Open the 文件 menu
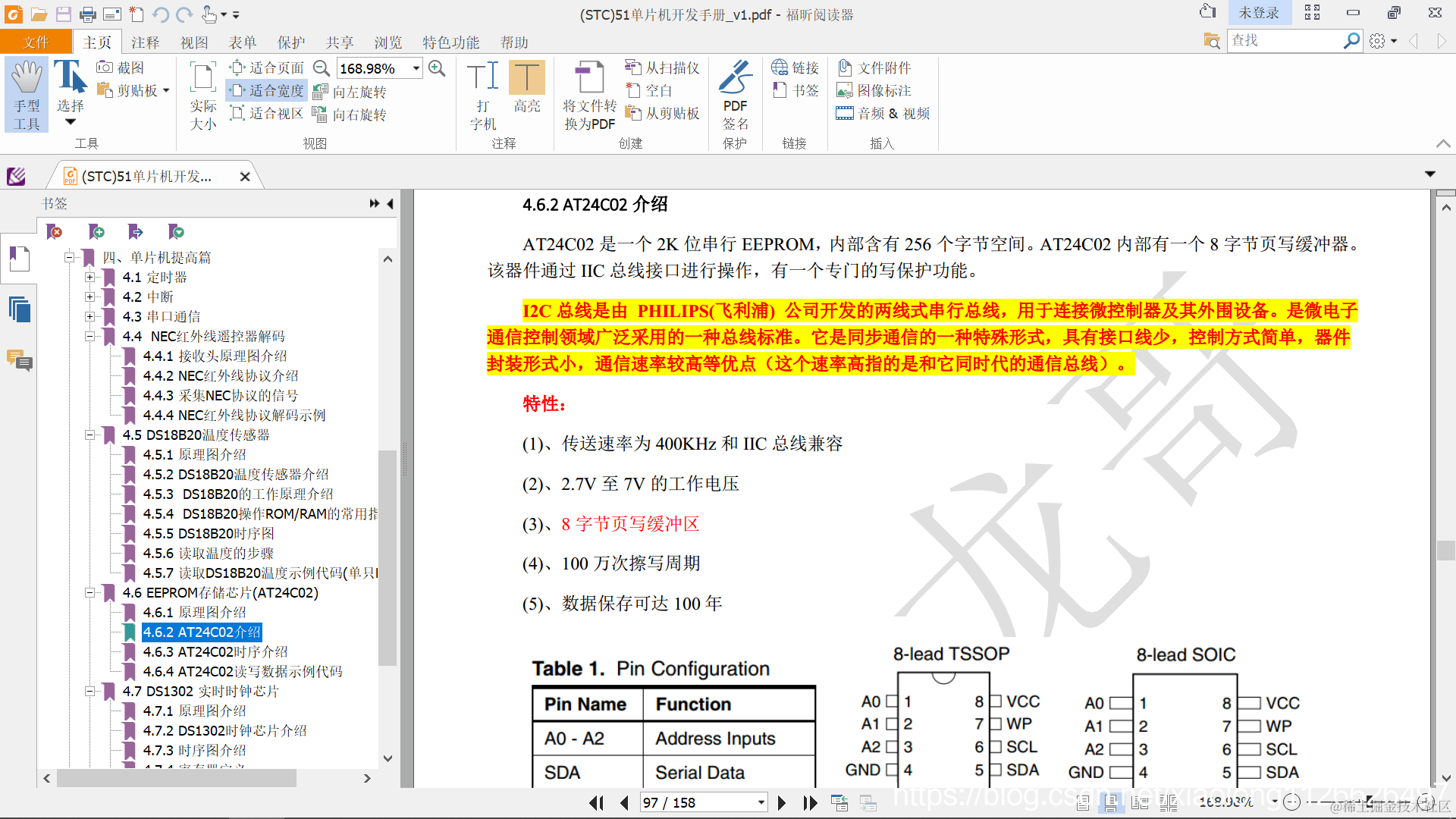 coord(36,42)
